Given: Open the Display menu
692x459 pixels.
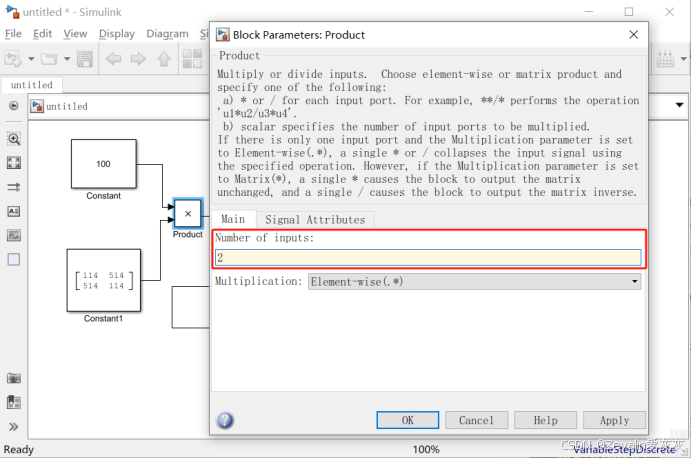Looking at the screenshot, I should click(117, 33).
